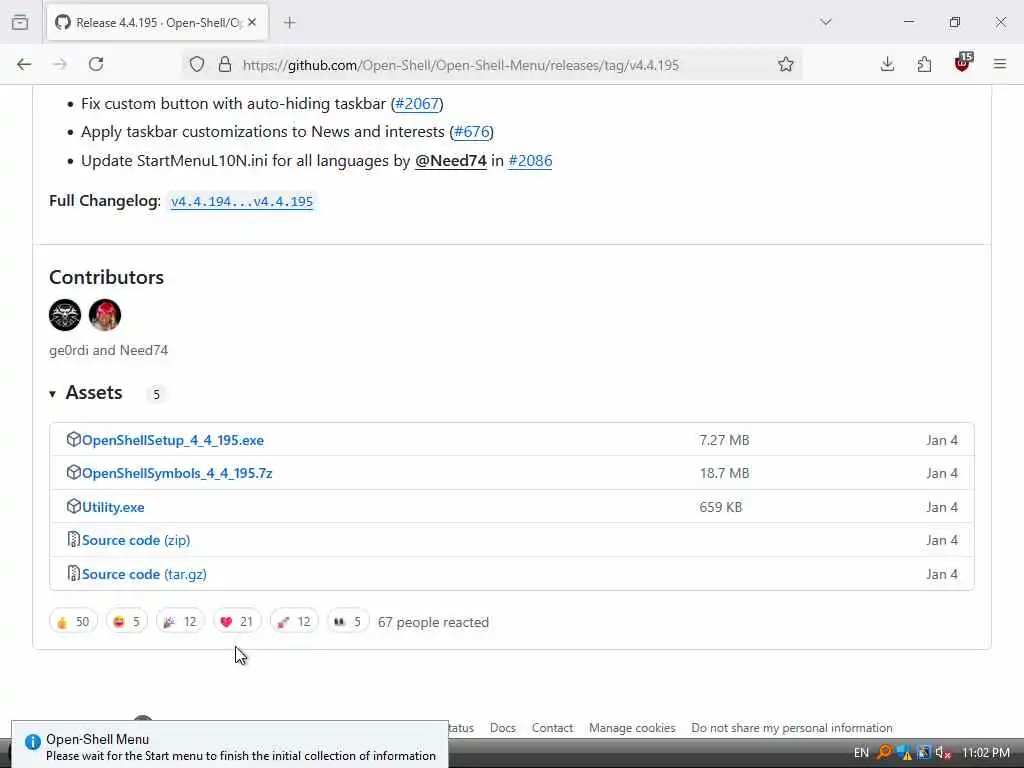1024x768 pixels.
Task: Download Utility.exe asset
Action: pos(113,507)
